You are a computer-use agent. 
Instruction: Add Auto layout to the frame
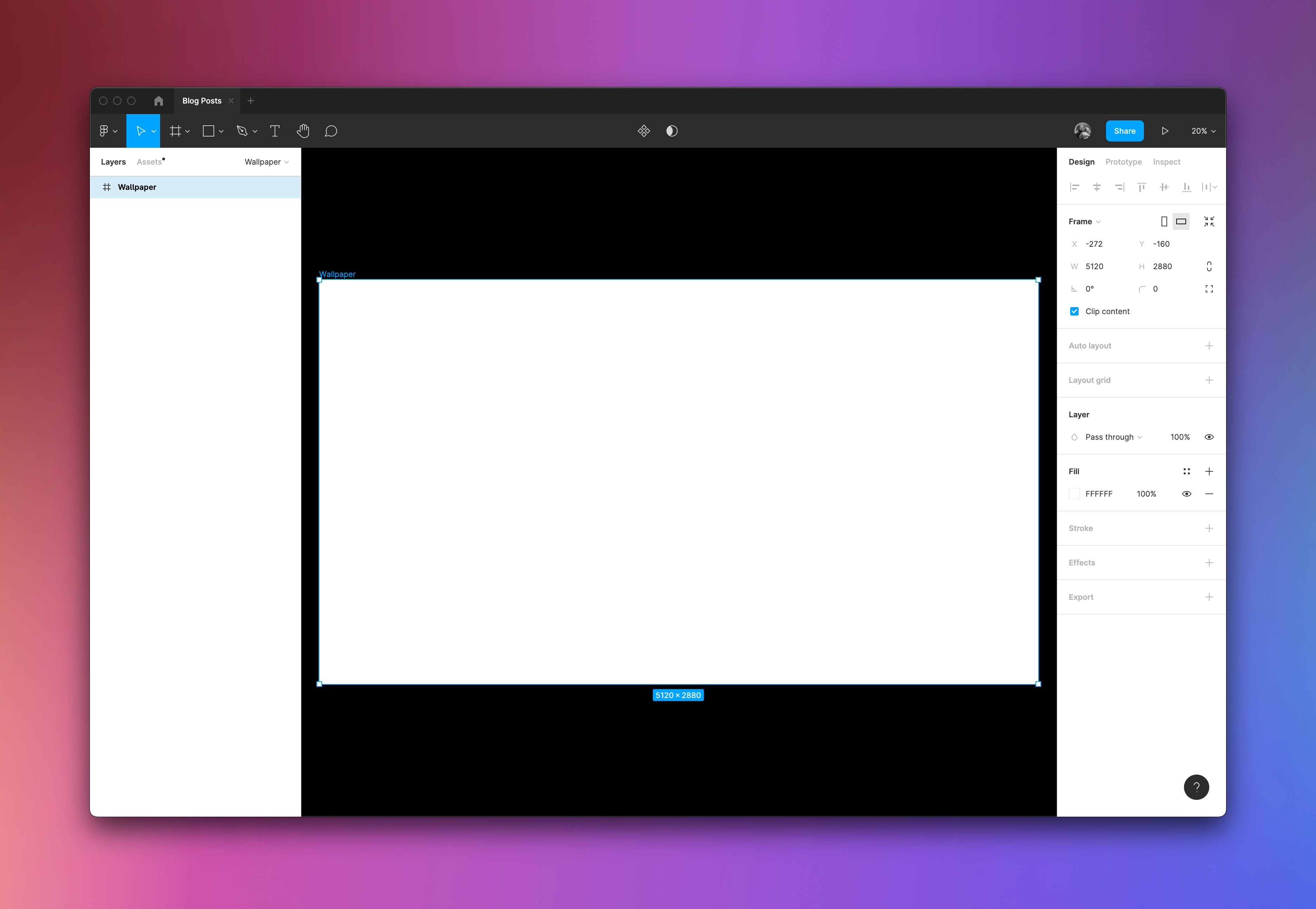coord(1210,346)
